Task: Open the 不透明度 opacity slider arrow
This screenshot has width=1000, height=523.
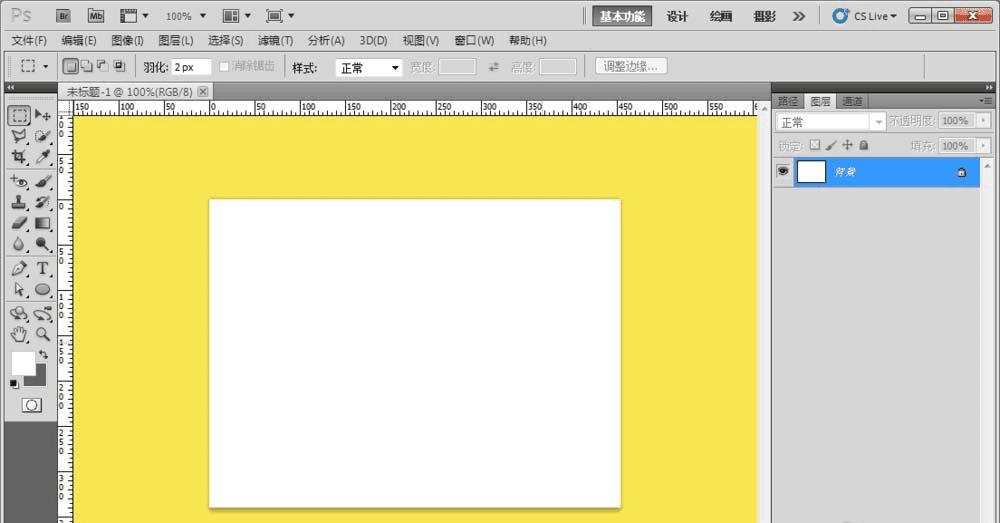Action: coord(983,121)
